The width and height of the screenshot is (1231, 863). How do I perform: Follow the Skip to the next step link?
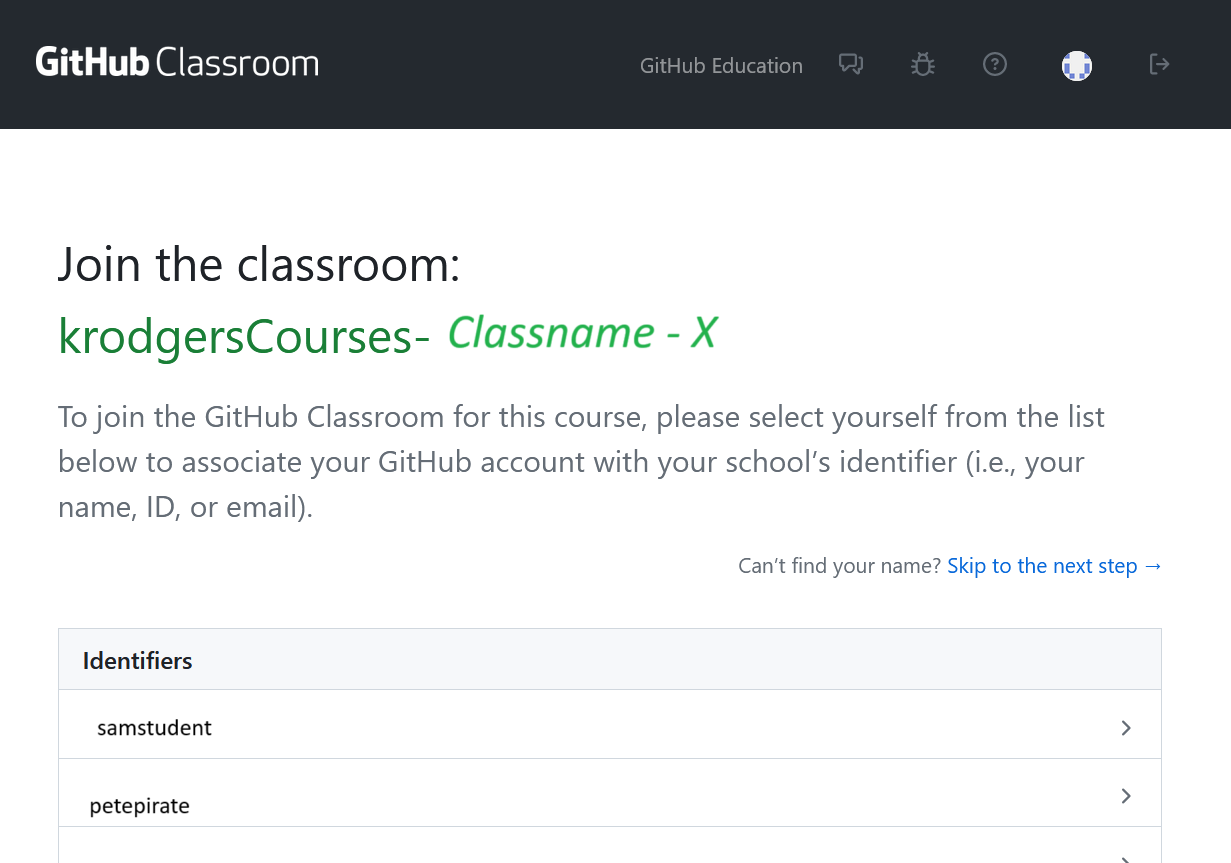1054,566
